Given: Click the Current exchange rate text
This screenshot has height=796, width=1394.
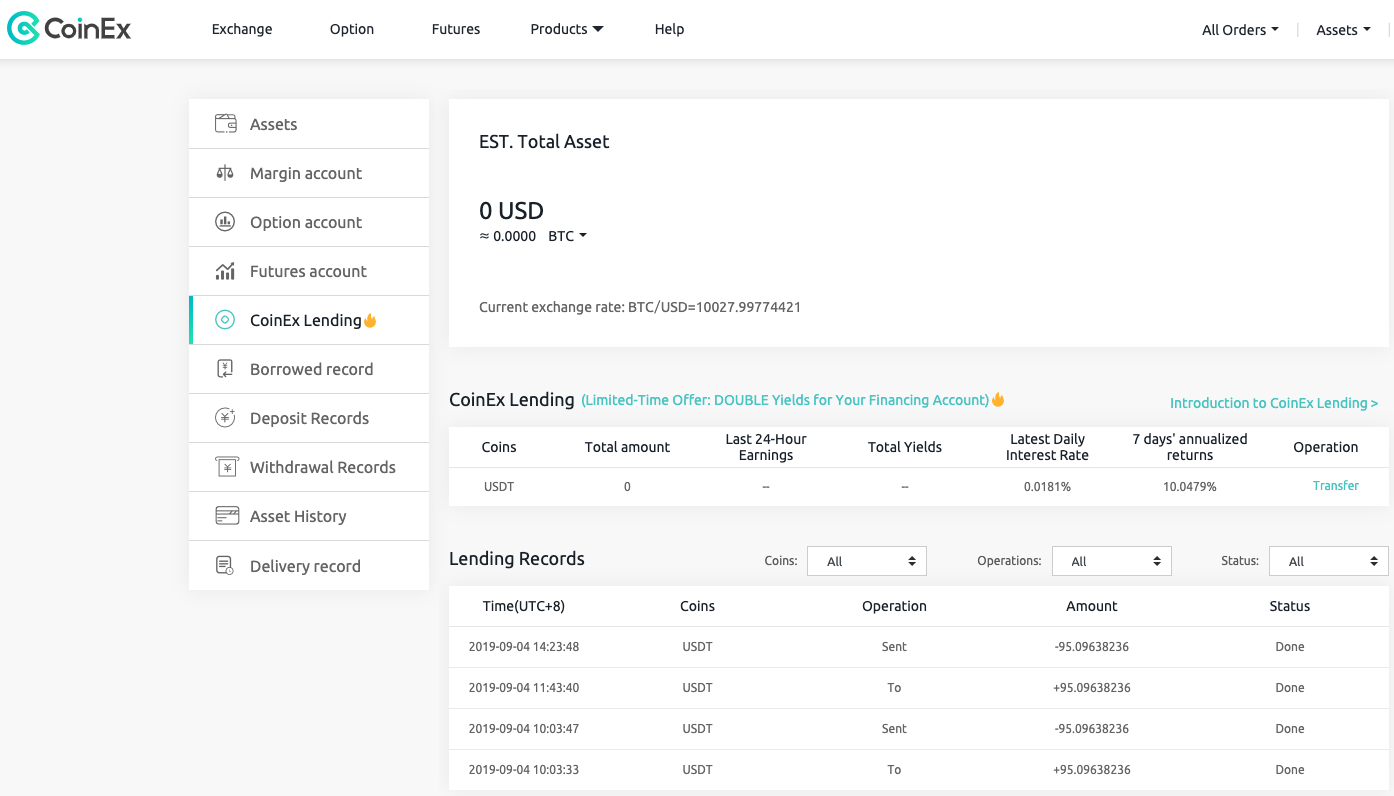Looking at the screenshot, I should [x=640, y=307].
